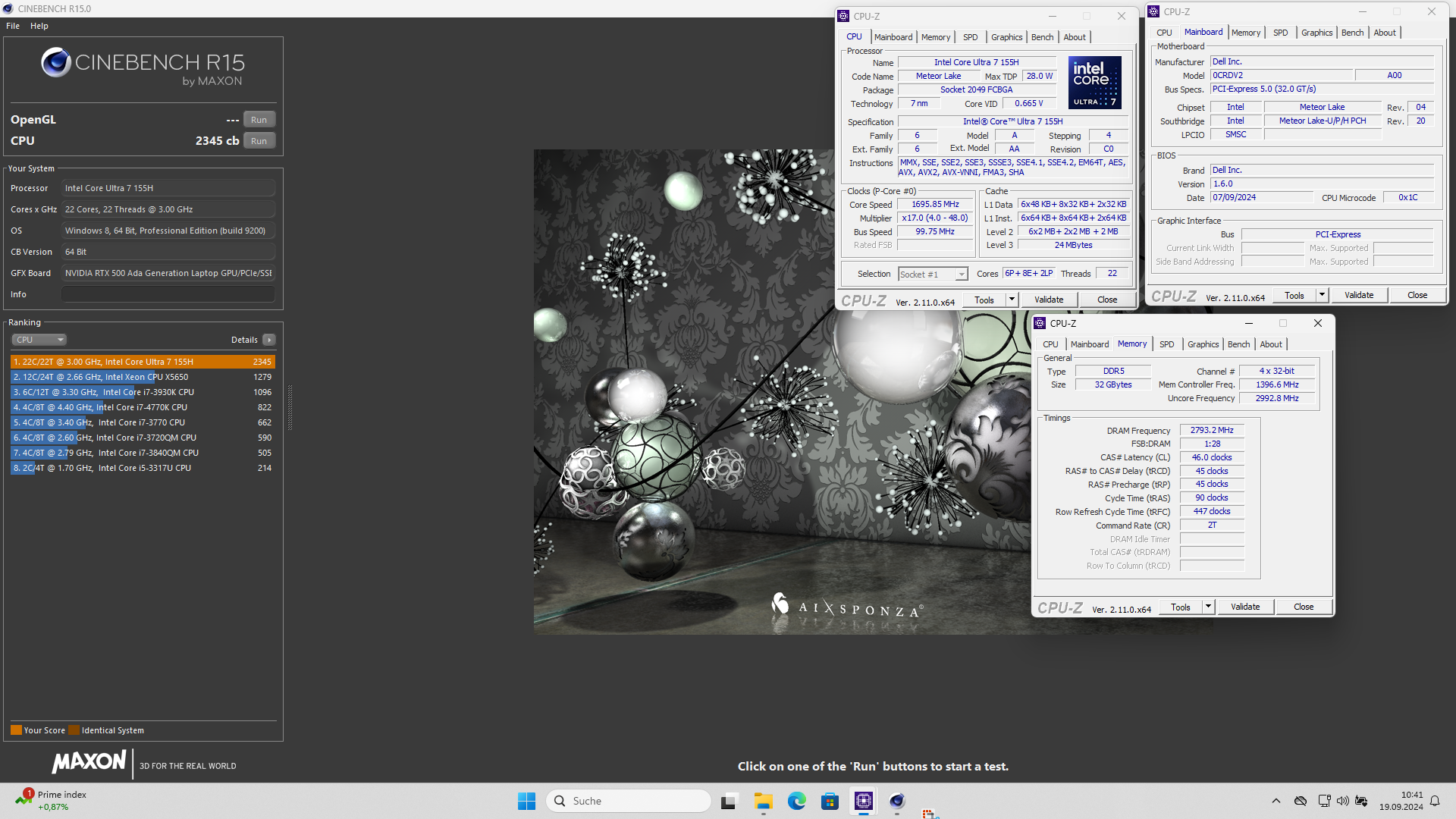Viewport: 1456px width, 819px height.
Task: Click the magnifier icon in taskbar search
Action: click(560, 801)
